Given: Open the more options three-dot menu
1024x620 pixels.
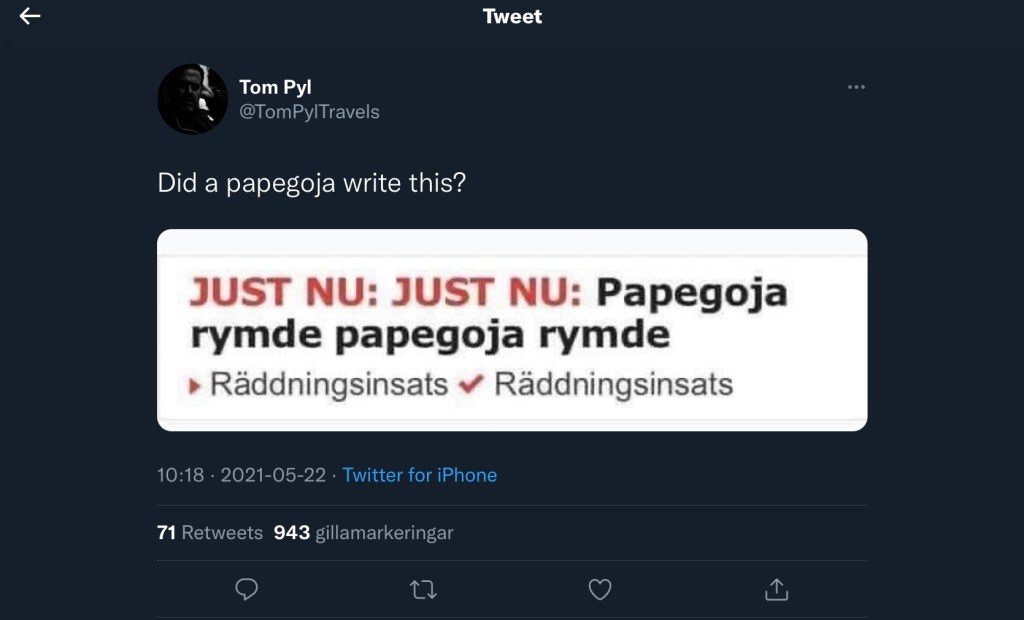Looking at the screenshot, I should 856,87.
